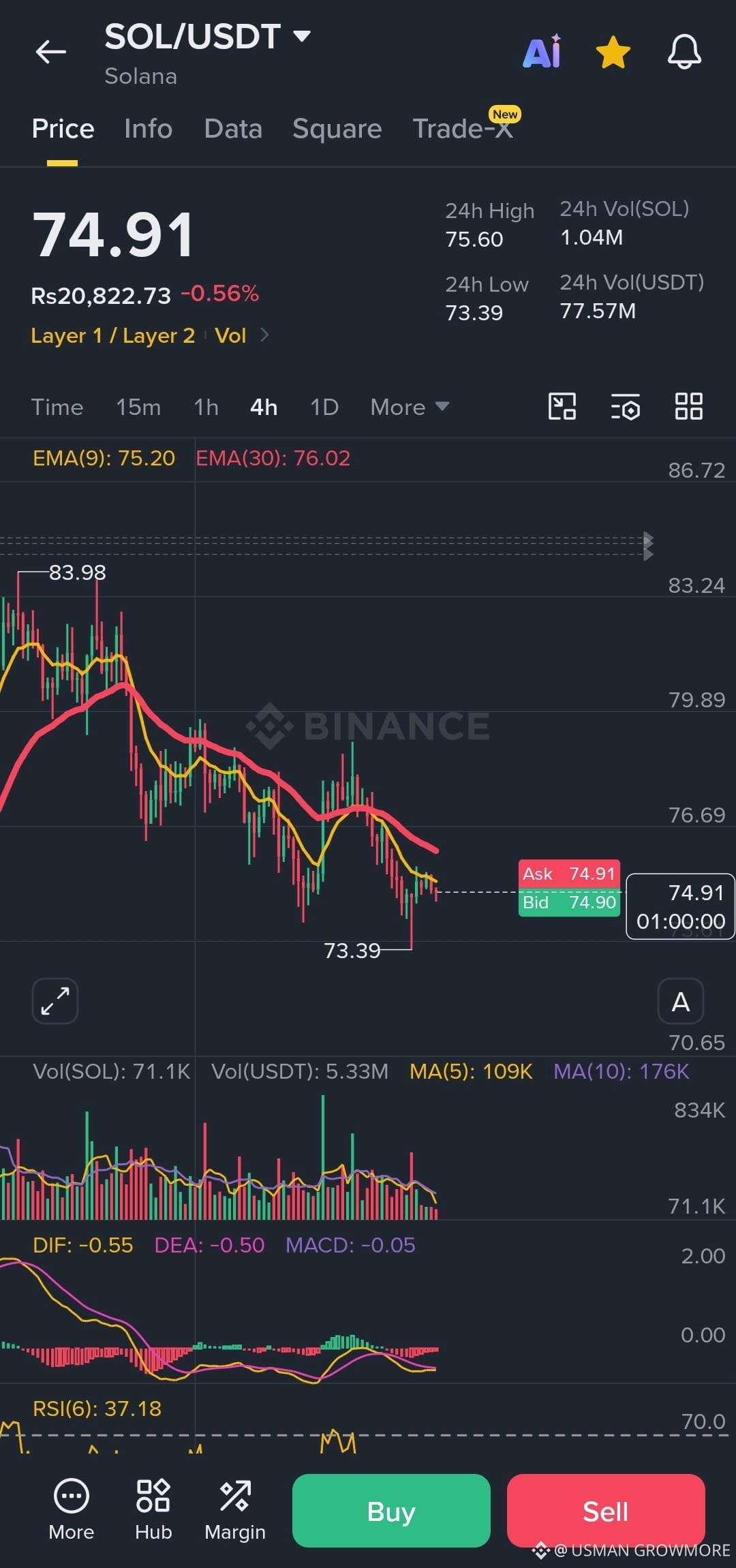Screen dimensions: 736x1568
Task: Tap the red Sell button
Action: pyautogui.click(x=606, y=1511)
